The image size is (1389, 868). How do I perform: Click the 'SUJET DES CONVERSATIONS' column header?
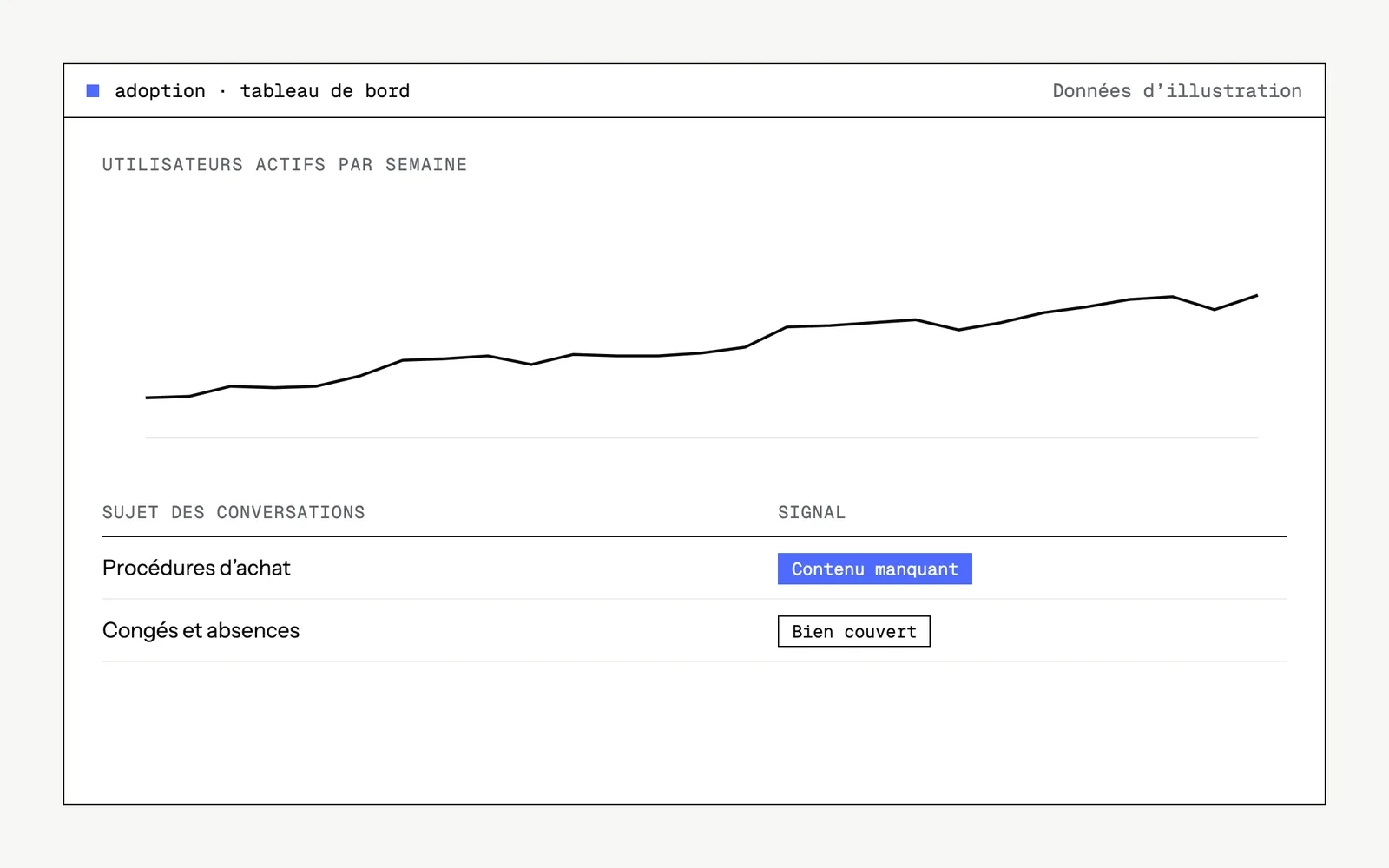click(x=234, y=512)
